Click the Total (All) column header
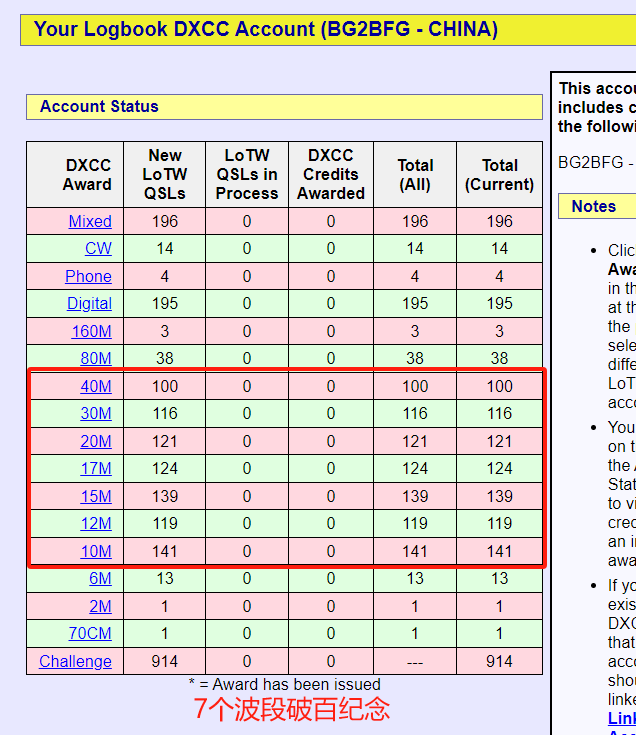 click(x=415, y=174)
